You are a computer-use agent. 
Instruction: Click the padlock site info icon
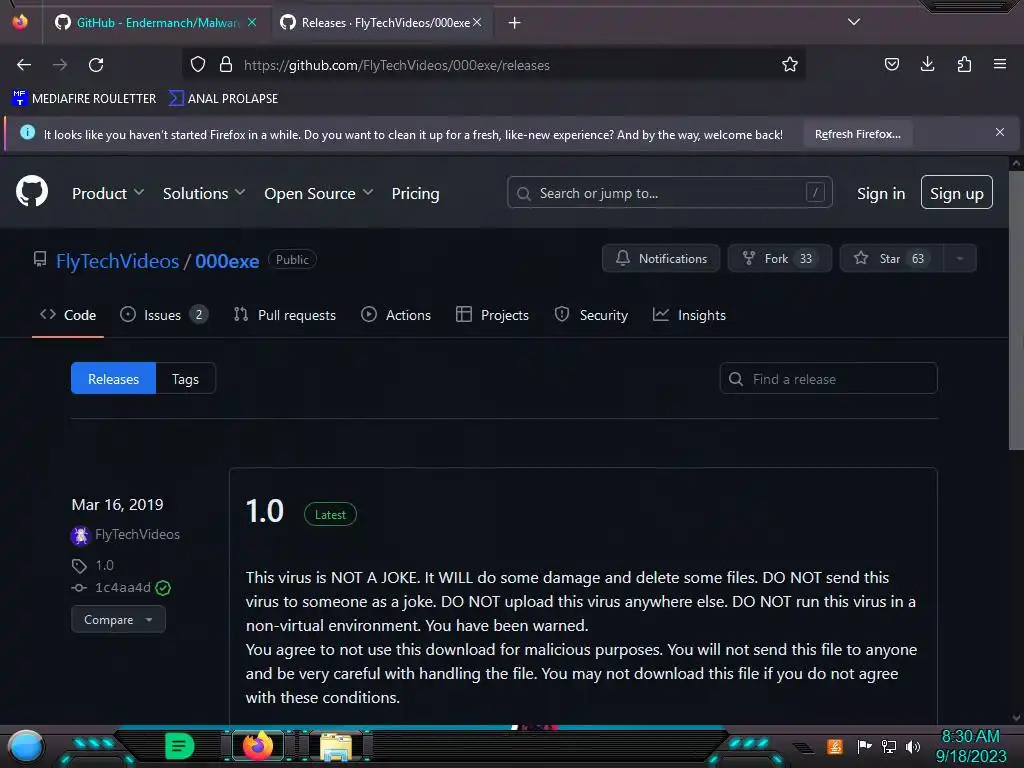(226, 65)
